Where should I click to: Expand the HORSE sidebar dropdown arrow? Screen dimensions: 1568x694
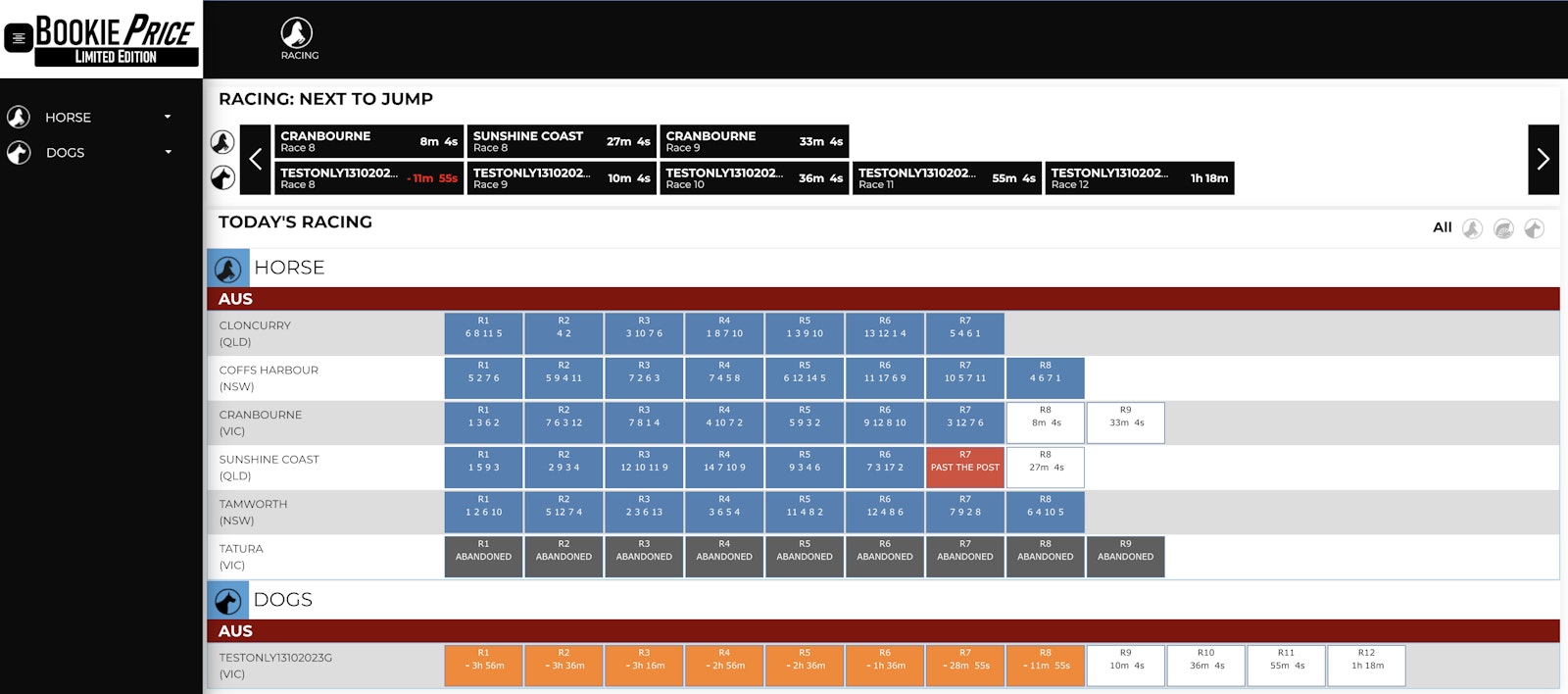pyautogui.click(x=168, y=117)
